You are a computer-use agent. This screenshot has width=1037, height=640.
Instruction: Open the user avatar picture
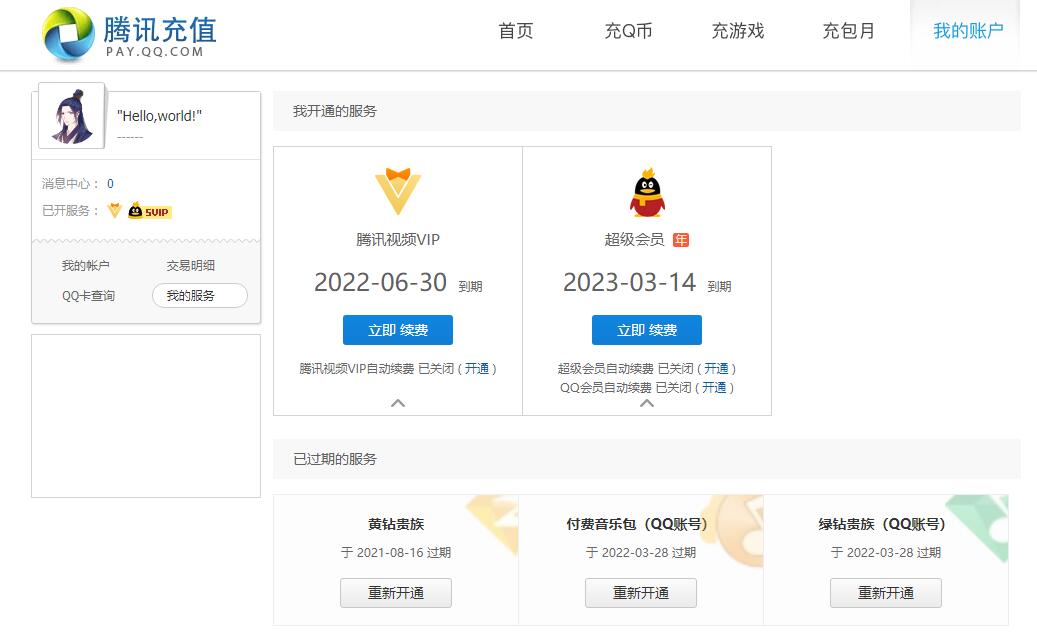[x=71, y=116]
